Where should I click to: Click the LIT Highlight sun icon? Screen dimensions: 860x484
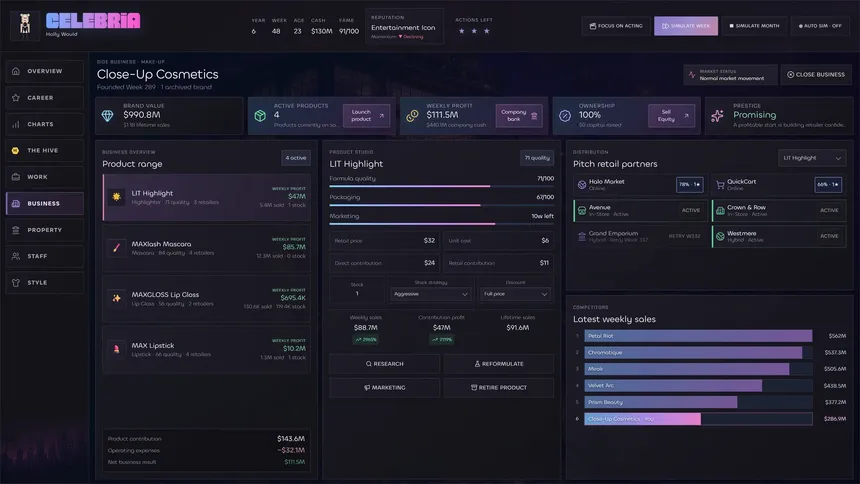click(116, 196)
